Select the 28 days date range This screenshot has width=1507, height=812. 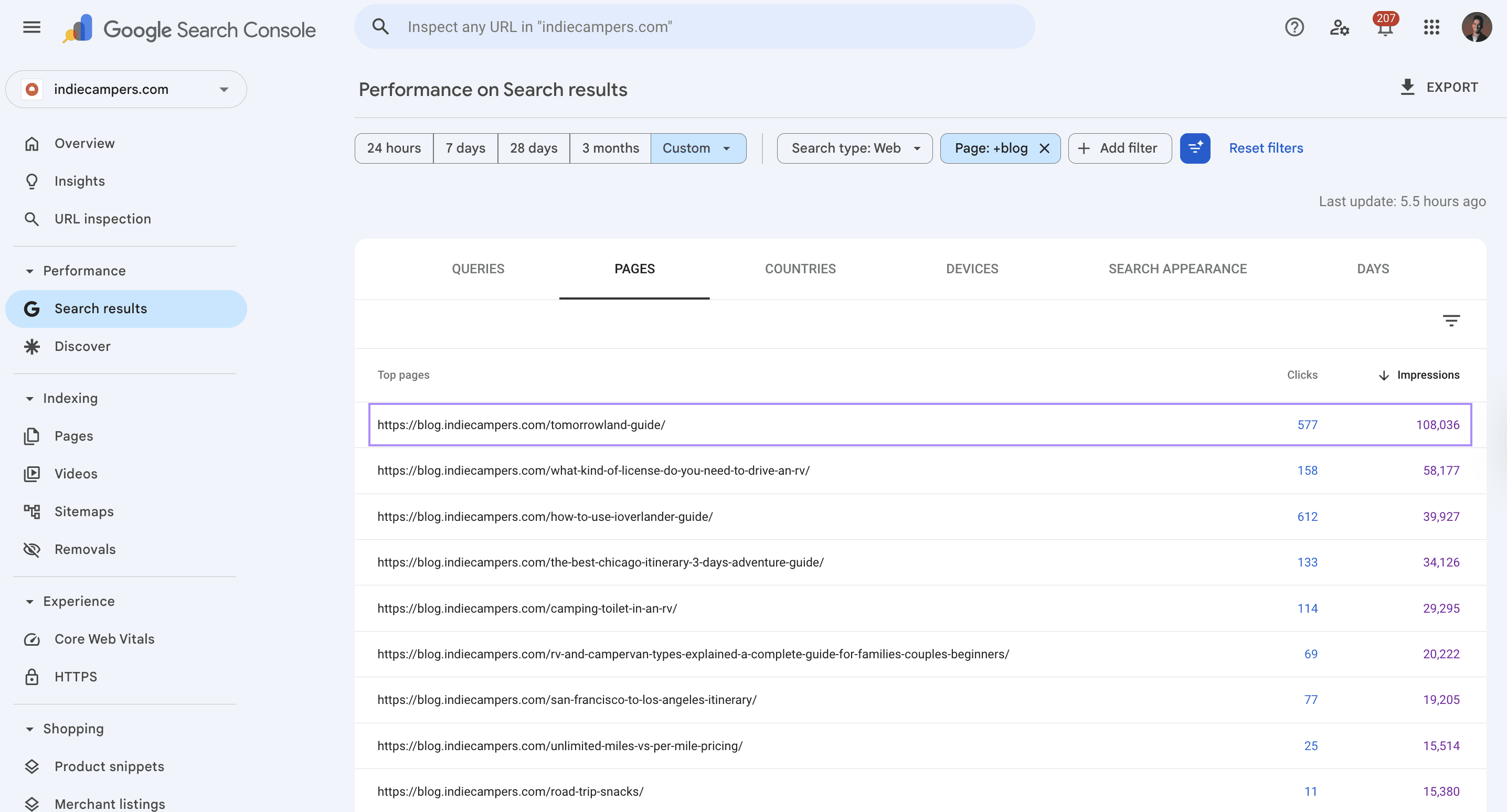(x=534, y=148)
